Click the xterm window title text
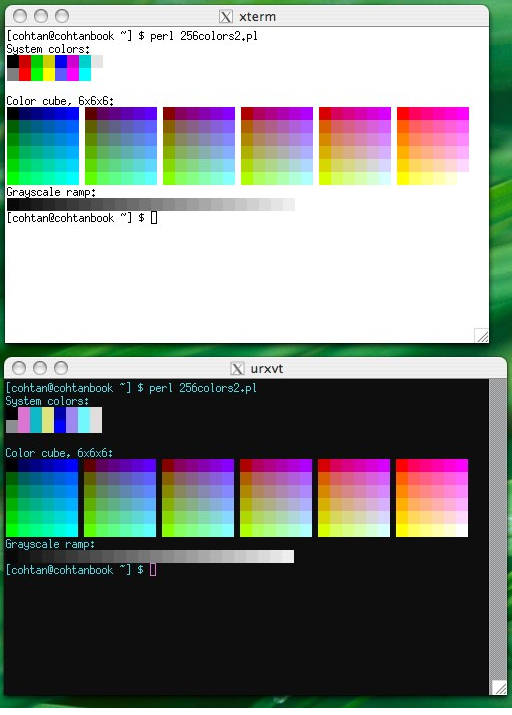This screenshot has height=715, width=512. 258,17
